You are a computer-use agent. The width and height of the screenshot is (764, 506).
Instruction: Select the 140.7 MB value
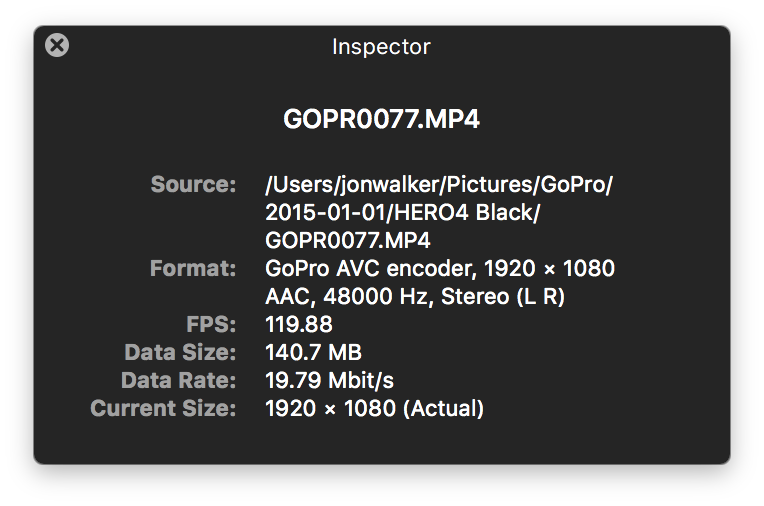tap(313, 352)
